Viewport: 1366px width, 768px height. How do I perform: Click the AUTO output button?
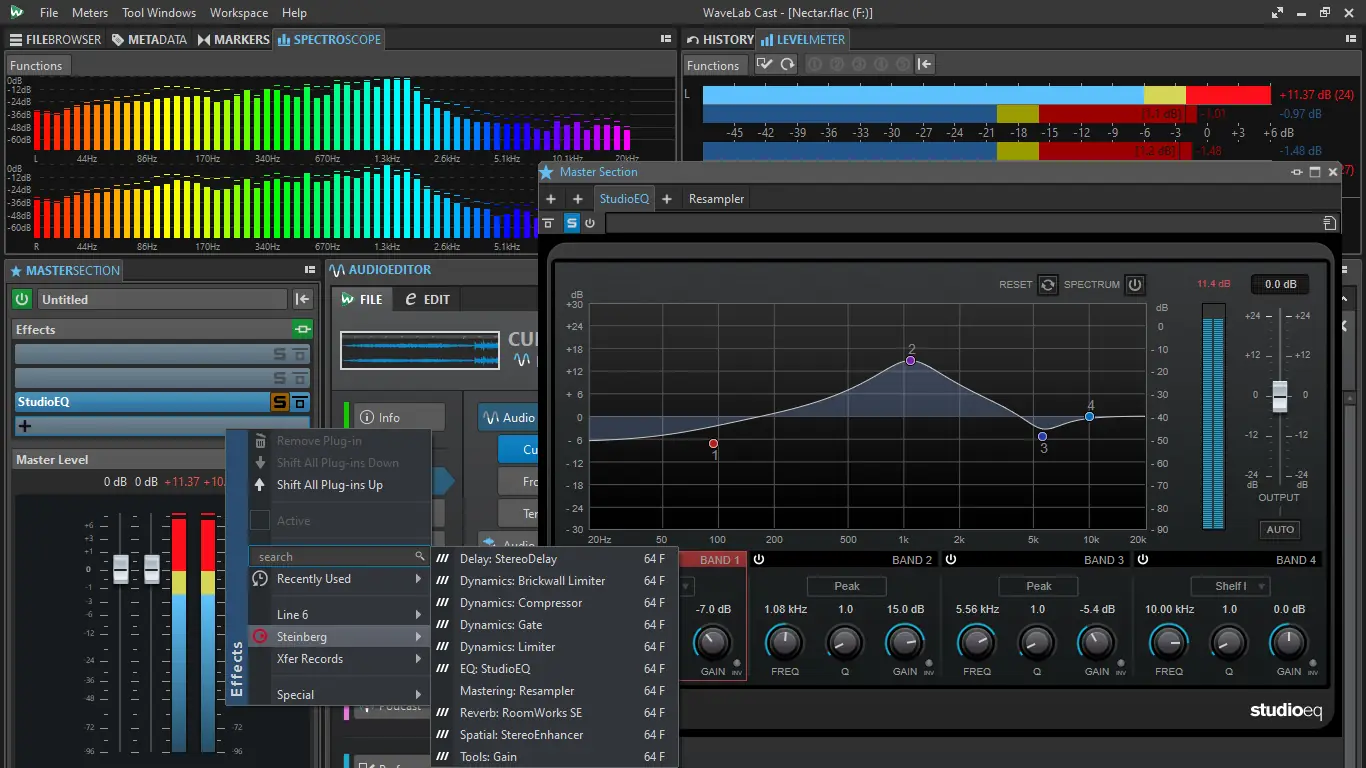pos(1279,530)
